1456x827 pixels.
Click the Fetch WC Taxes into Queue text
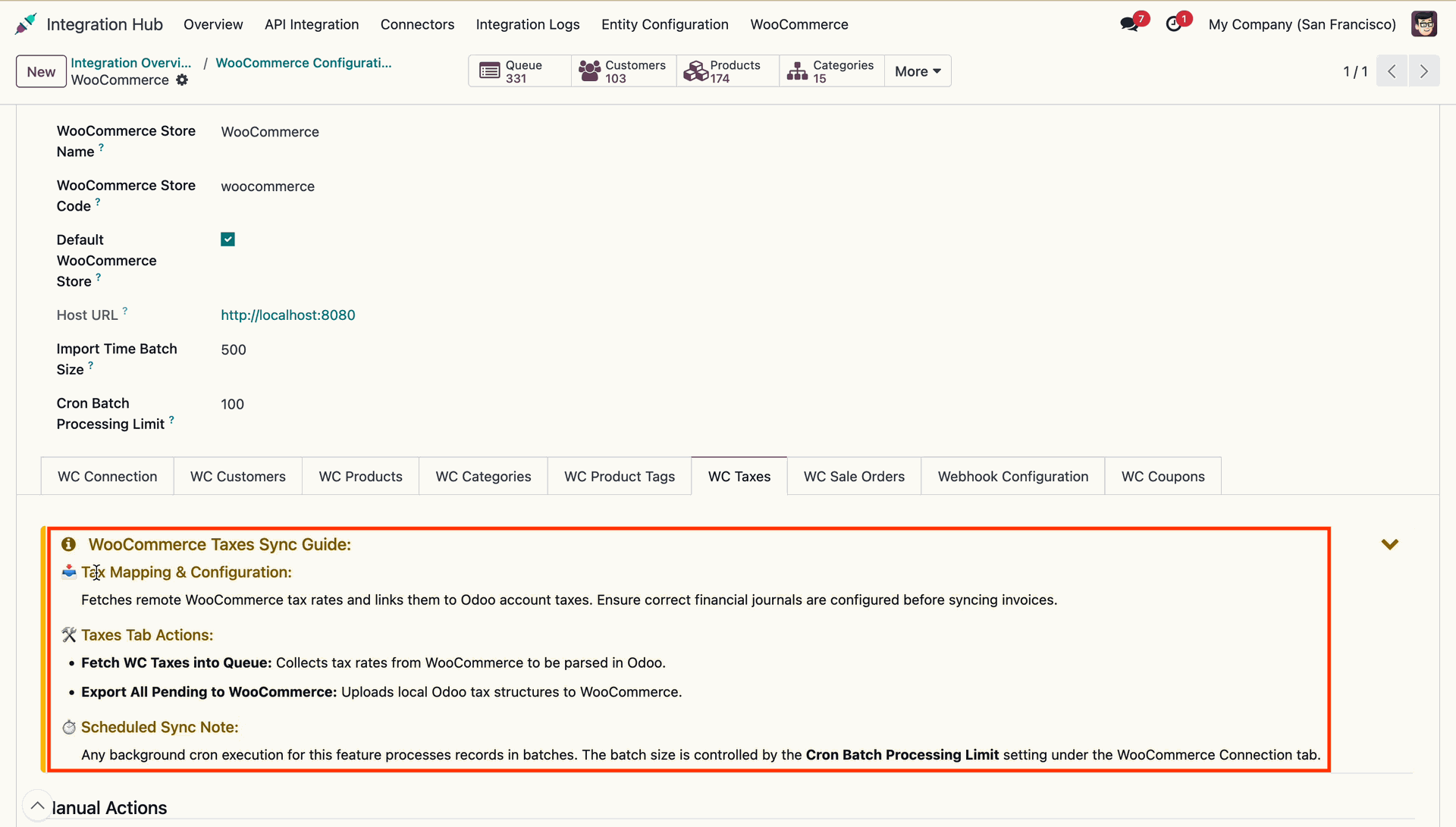point(176,663)
